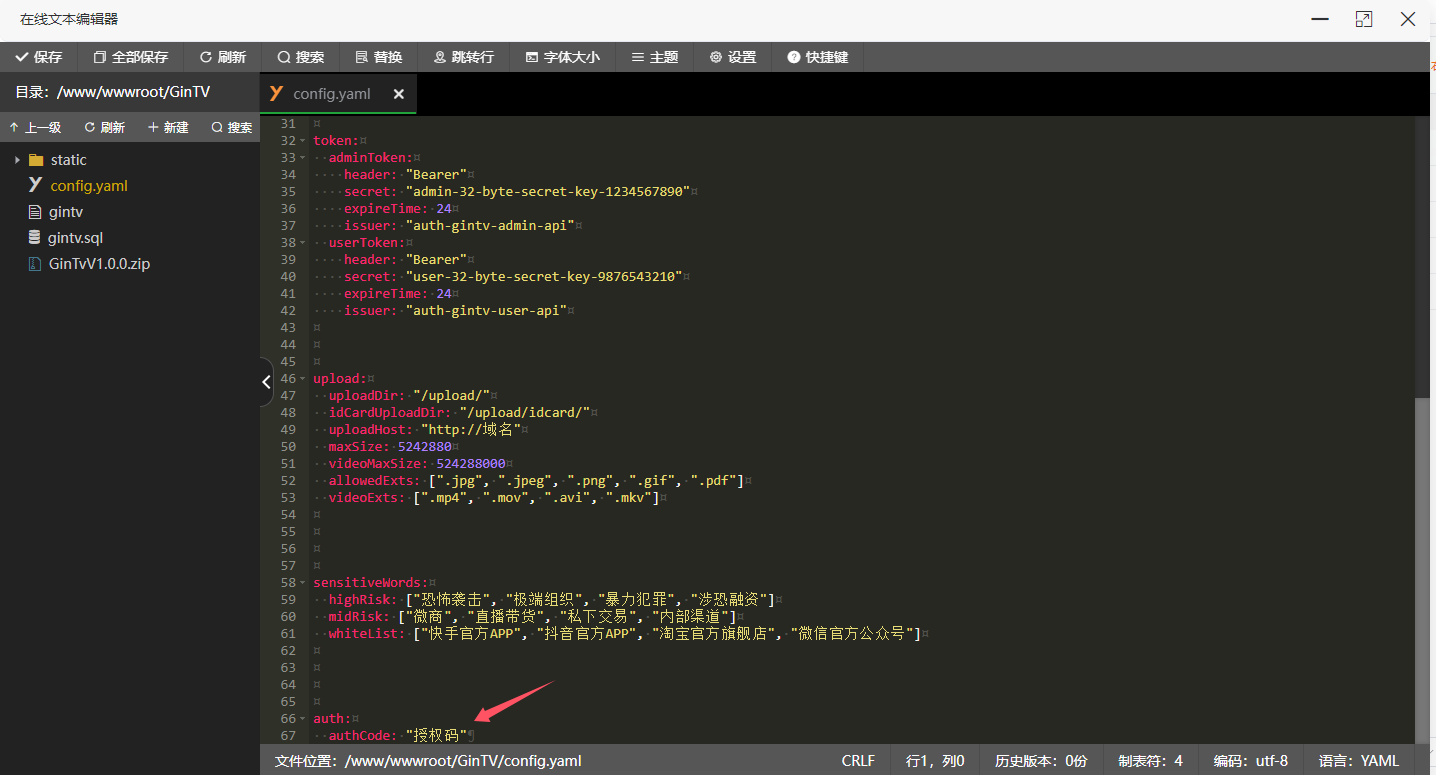Open 跳转行 go-to-line tool

point(464,57)
